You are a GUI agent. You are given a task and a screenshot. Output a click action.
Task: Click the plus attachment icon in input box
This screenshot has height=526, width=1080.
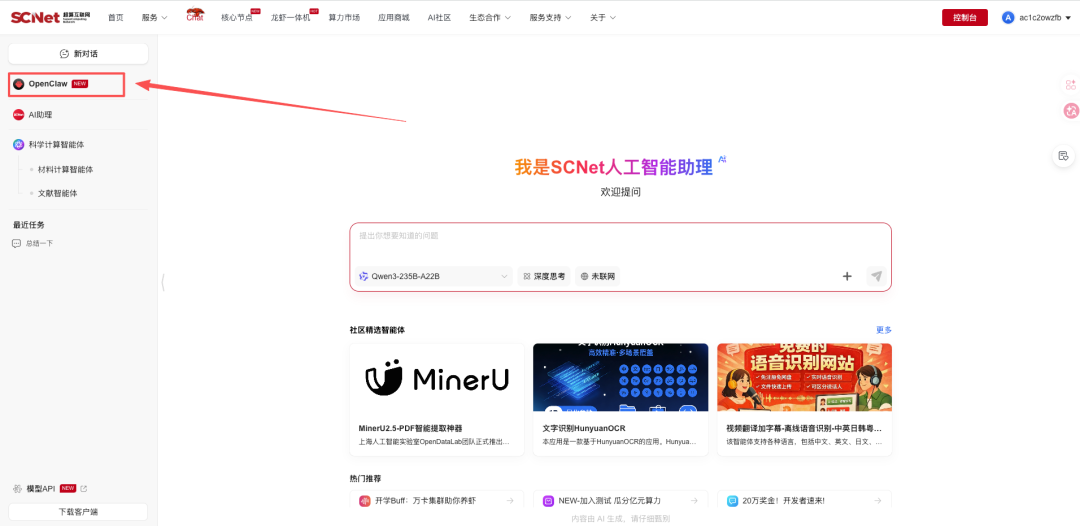coord(847,276)
